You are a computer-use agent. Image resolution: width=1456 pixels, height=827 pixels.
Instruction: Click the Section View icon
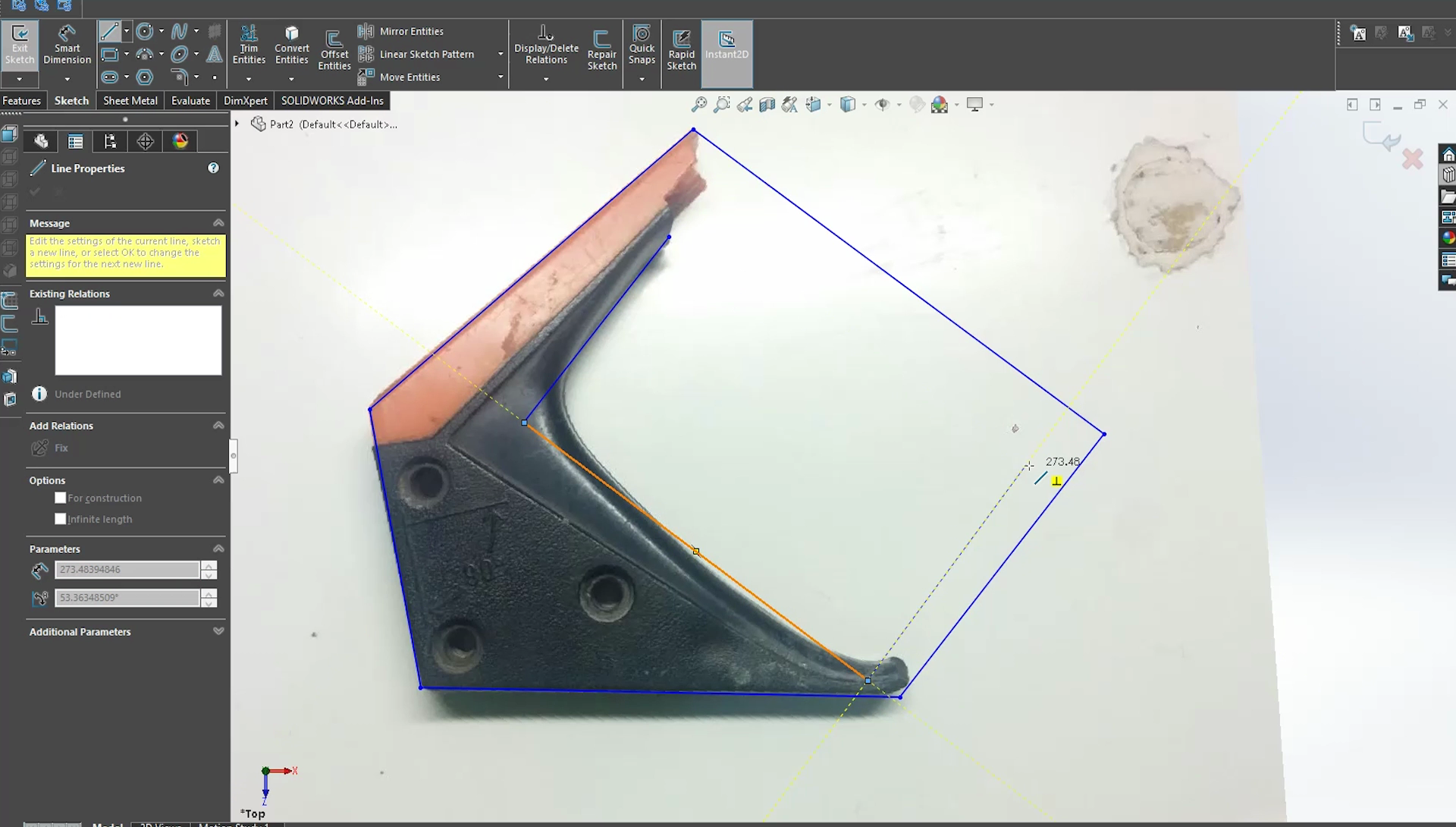click(767, 105)
